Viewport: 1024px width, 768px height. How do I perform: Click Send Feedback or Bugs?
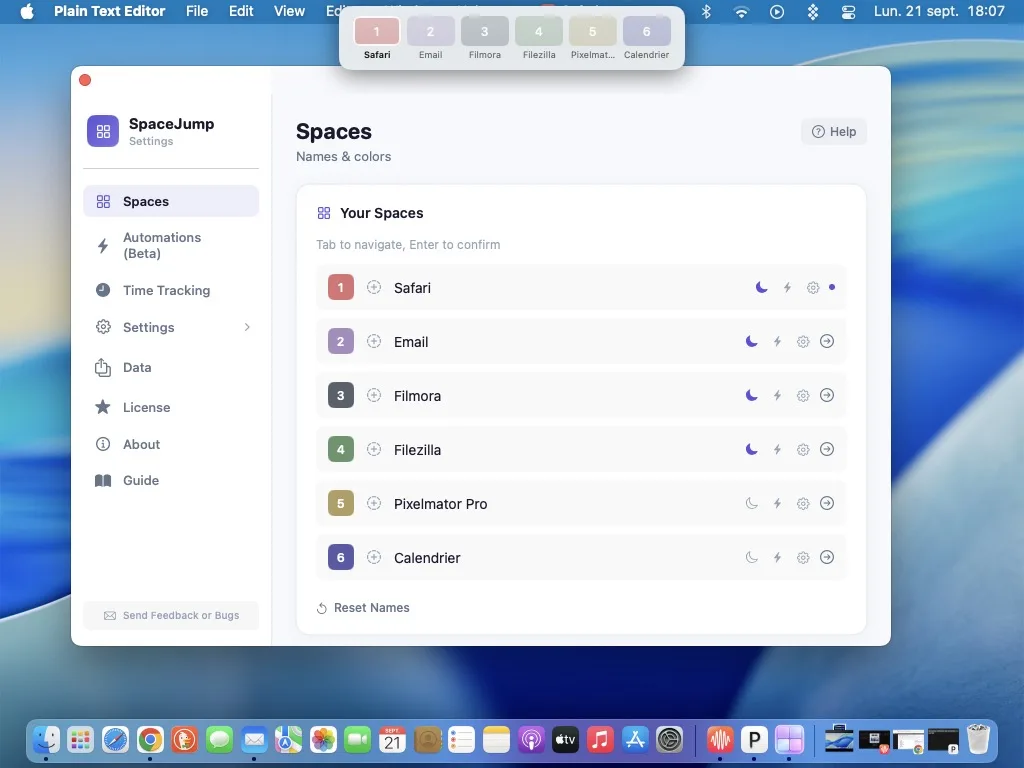tap(171, 615)
